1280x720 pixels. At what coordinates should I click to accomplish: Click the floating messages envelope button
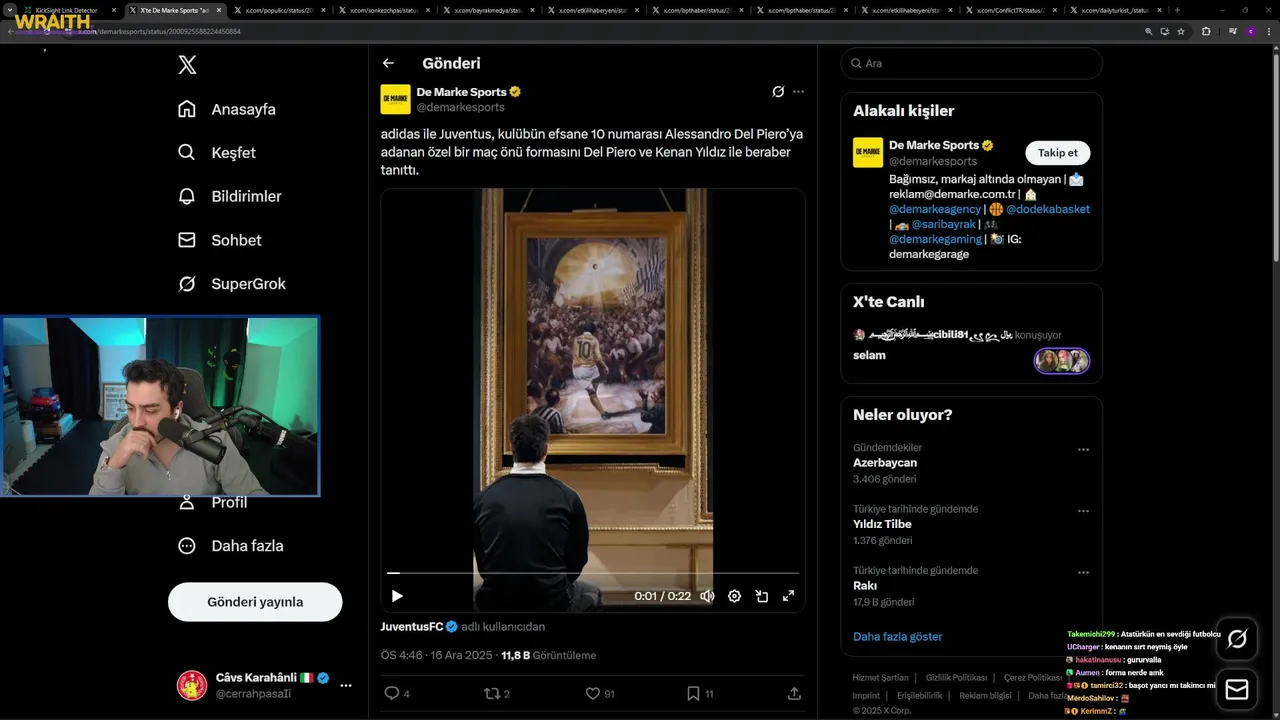[x=1237, y=689]
